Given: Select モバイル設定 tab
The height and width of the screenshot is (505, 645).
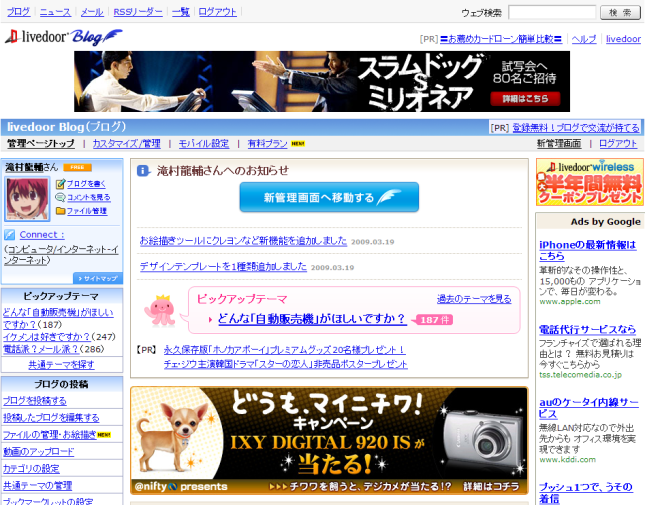Looking at the screenshot, I should [204, 144].
